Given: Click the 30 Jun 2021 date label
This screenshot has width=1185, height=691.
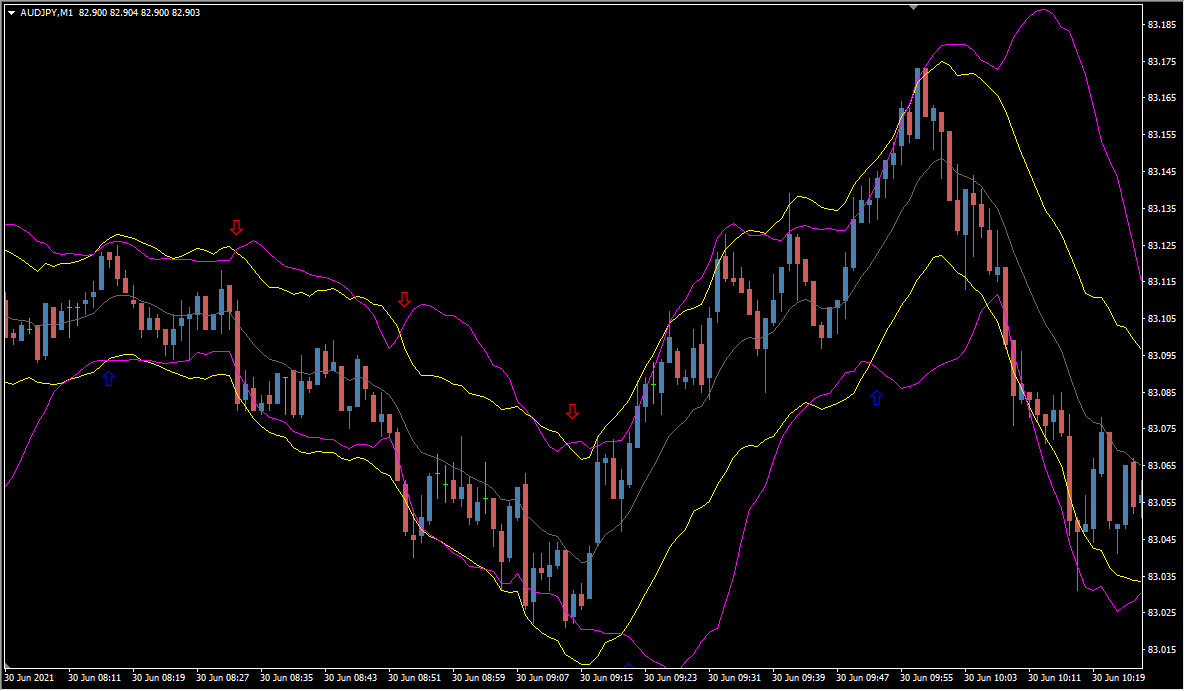Looking at the screenshot, I should point(29,678).
